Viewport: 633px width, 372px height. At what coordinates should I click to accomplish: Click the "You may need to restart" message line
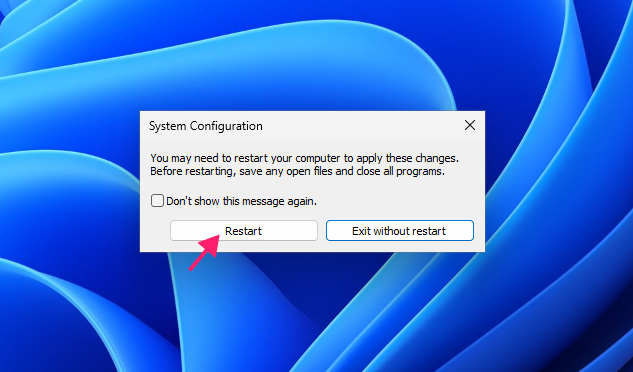[x=304, y=158]
